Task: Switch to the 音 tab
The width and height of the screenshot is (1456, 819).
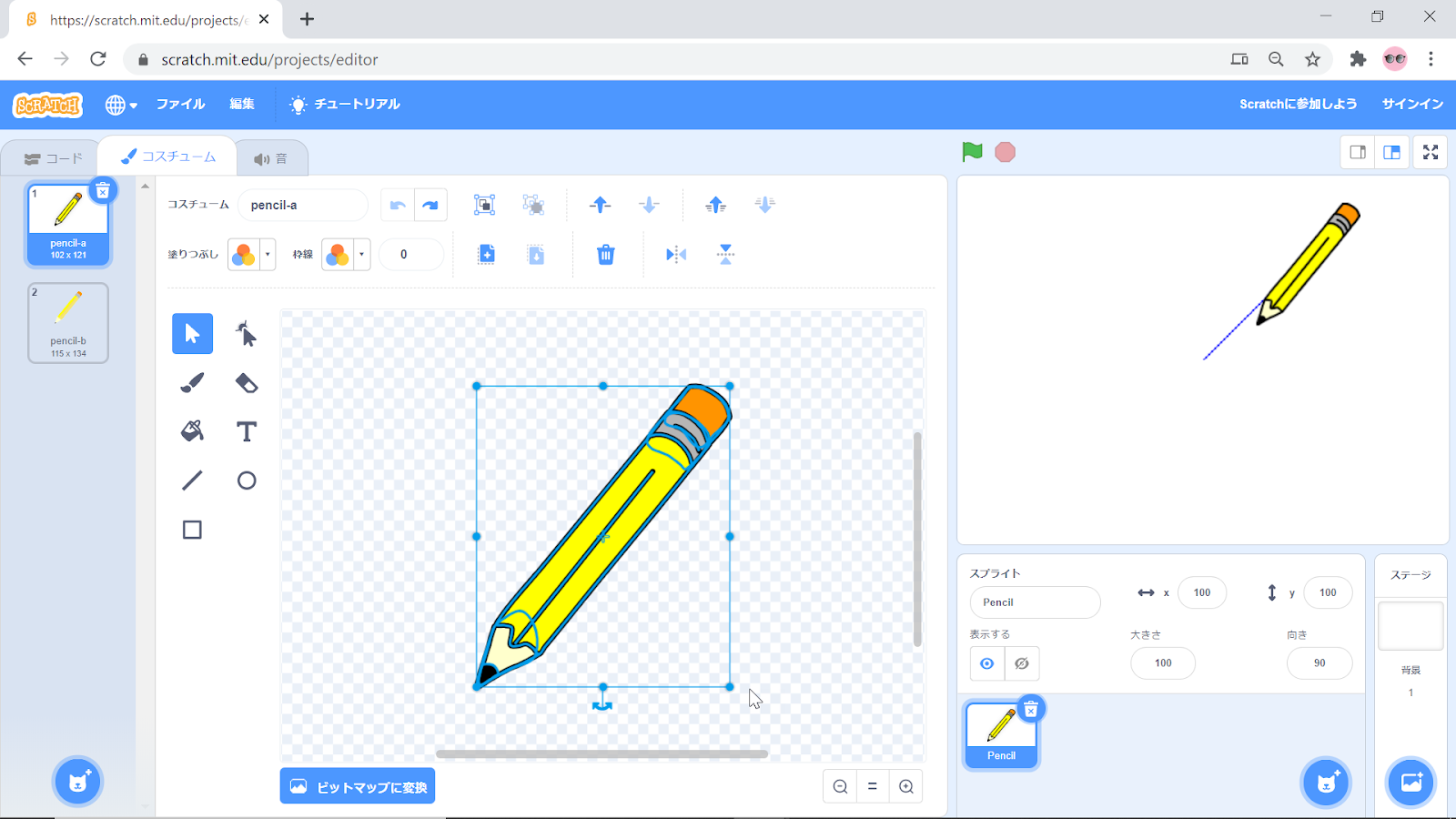Action: pyautogui.click(x=271, y=158)
